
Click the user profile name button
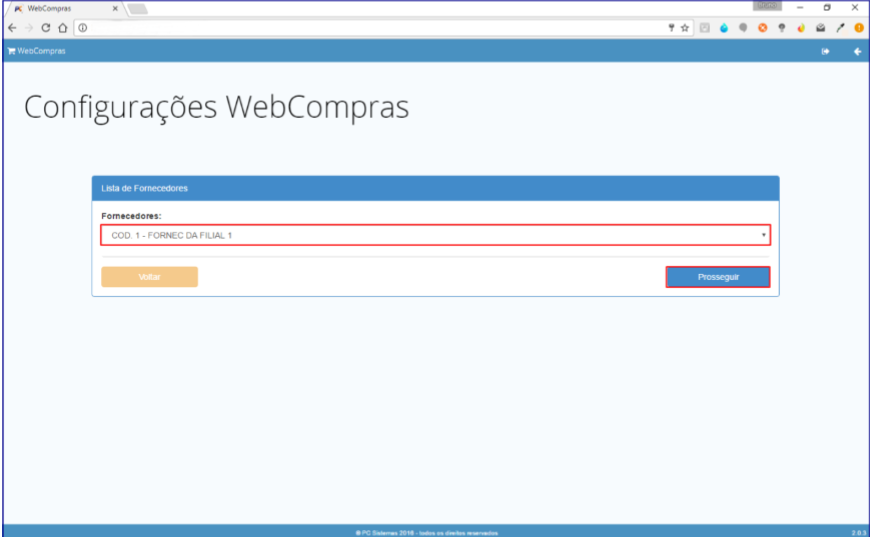(767, 6)
